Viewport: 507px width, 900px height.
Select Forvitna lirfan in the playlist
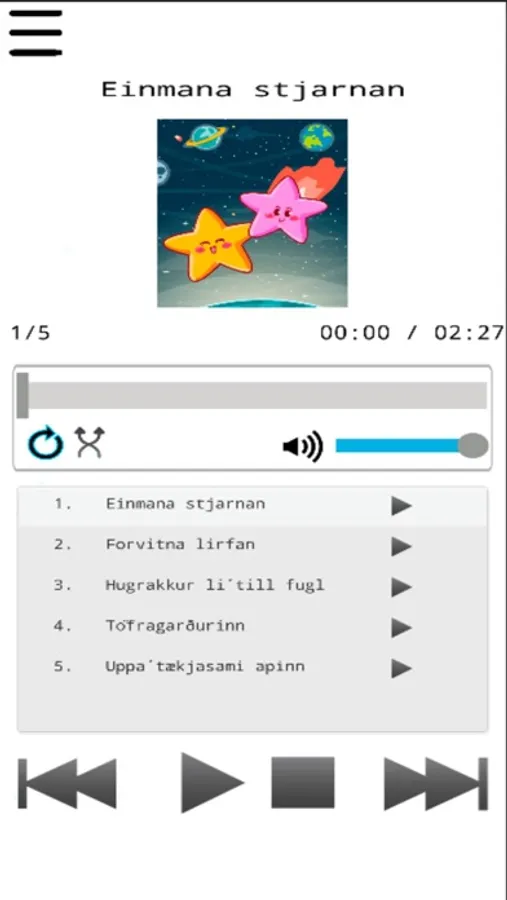tap(180, 544)
